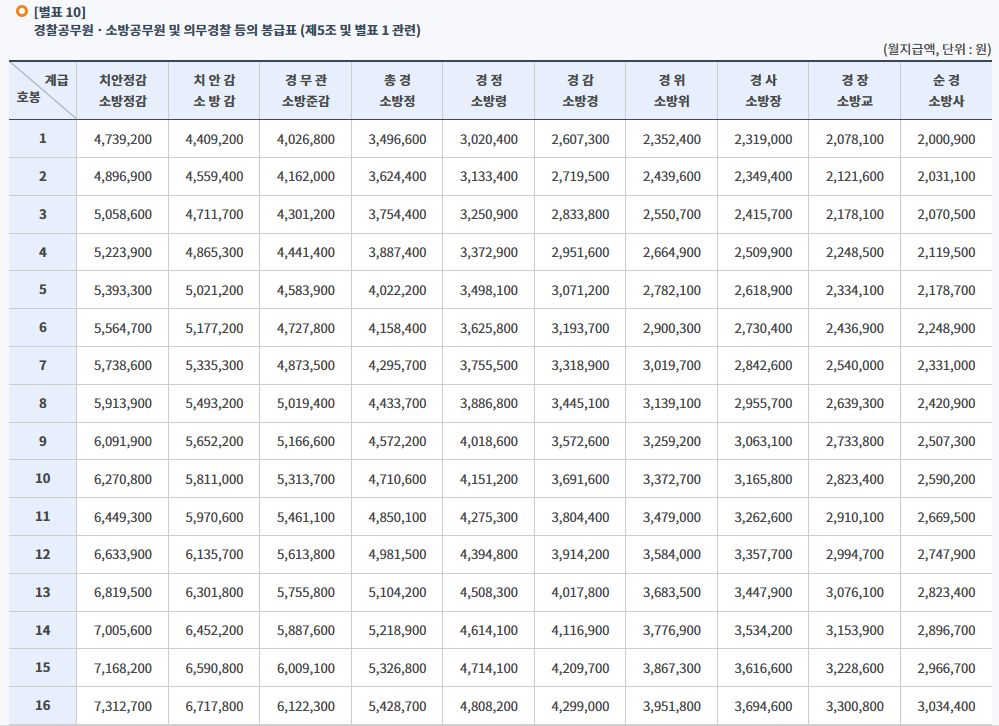Select the '[별표 10]' heading text
Viewport: 999px width, 726px height.
coord(59,11)
